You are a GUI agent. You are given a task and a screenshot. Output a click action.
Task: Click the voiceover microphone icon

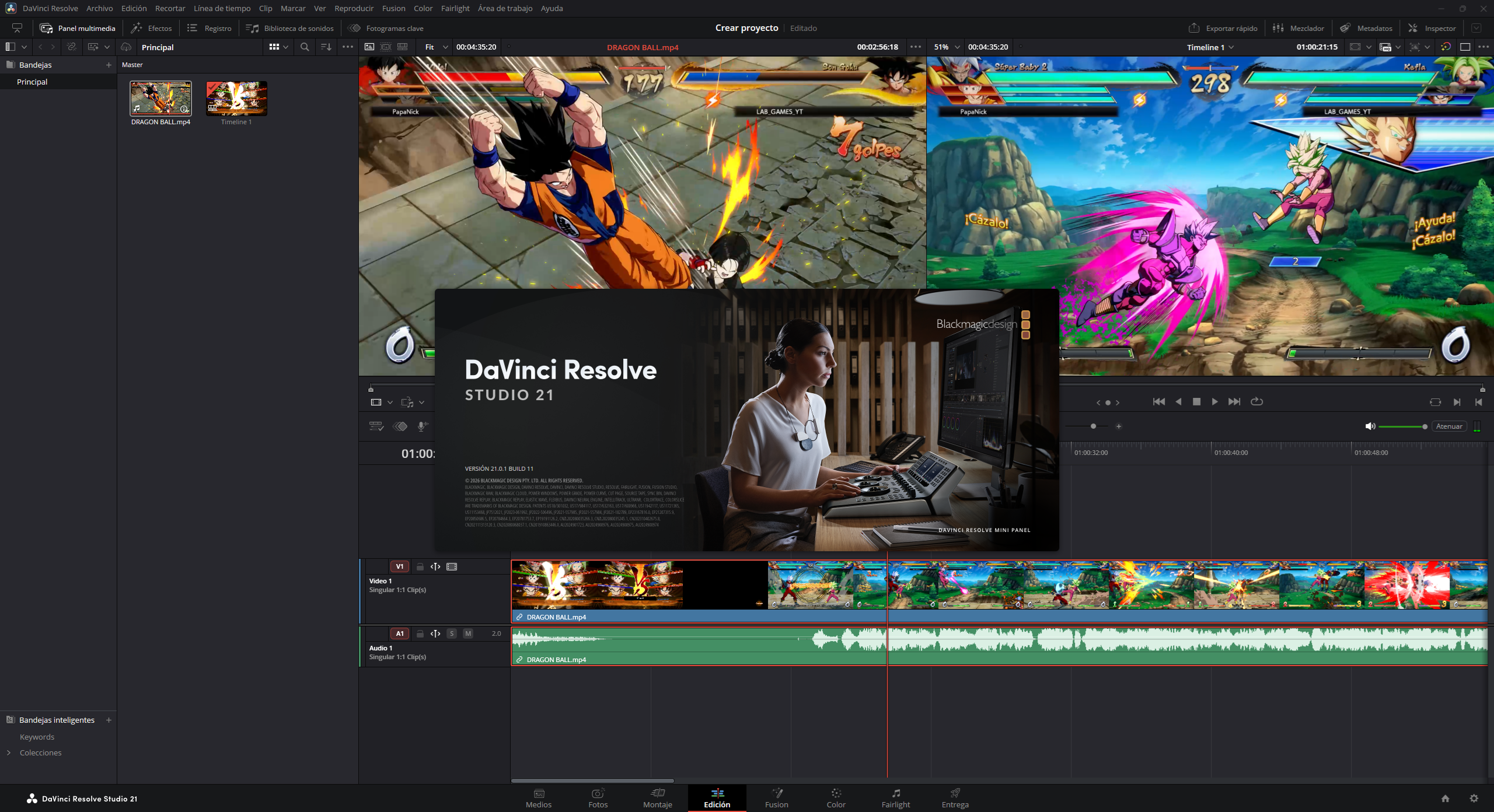click(x=423, y=426)
